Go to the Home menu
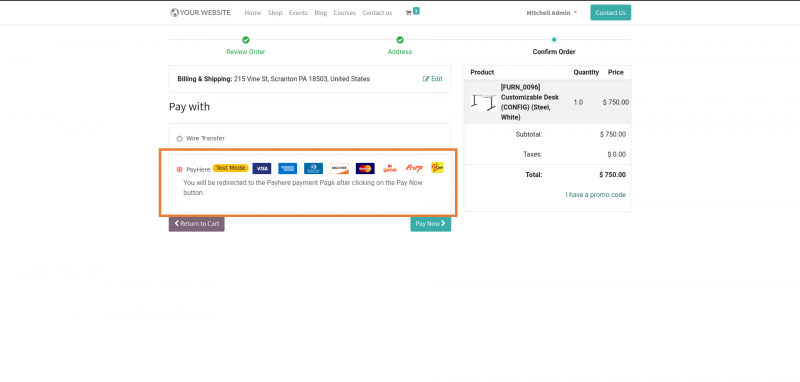 (253, 13)
